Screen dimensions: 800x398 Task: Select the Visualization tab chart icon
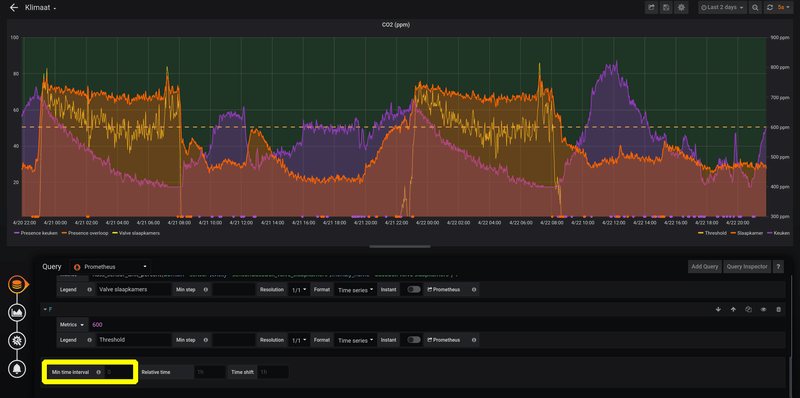point(17,312)
